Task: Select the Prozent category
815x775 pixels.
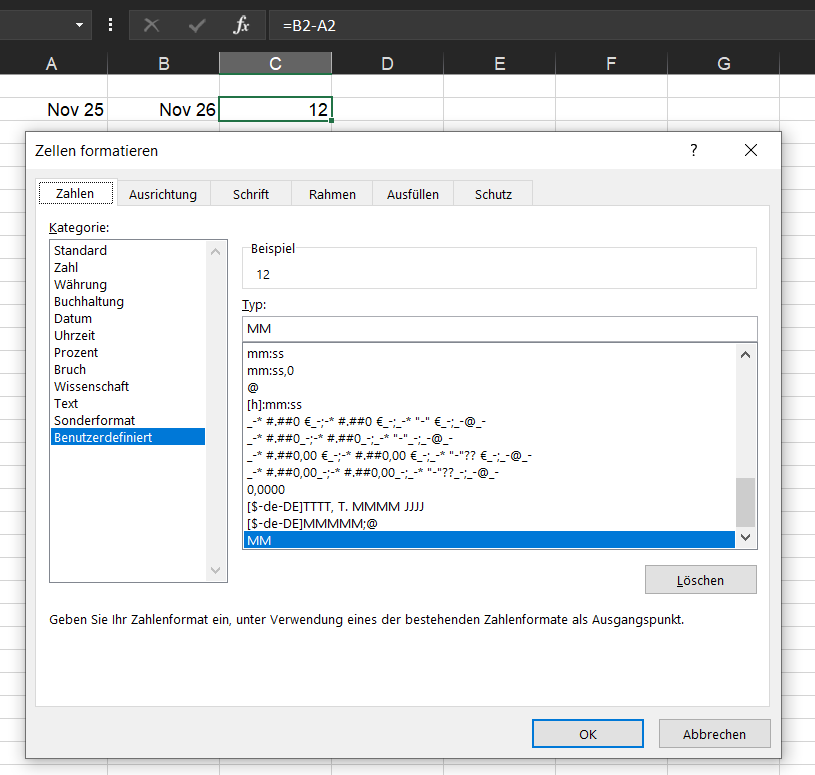Action: (x=128, y=352)
